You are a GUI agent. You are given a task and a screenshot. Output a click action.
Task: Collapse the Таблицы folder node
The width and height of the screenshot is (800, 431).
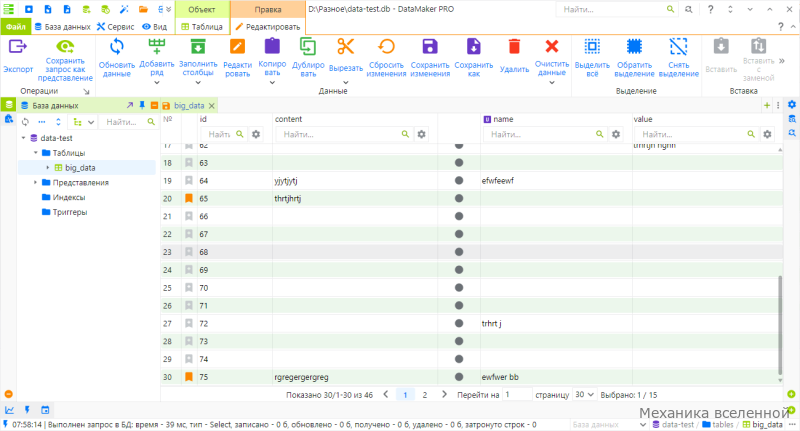click(36, 153)
